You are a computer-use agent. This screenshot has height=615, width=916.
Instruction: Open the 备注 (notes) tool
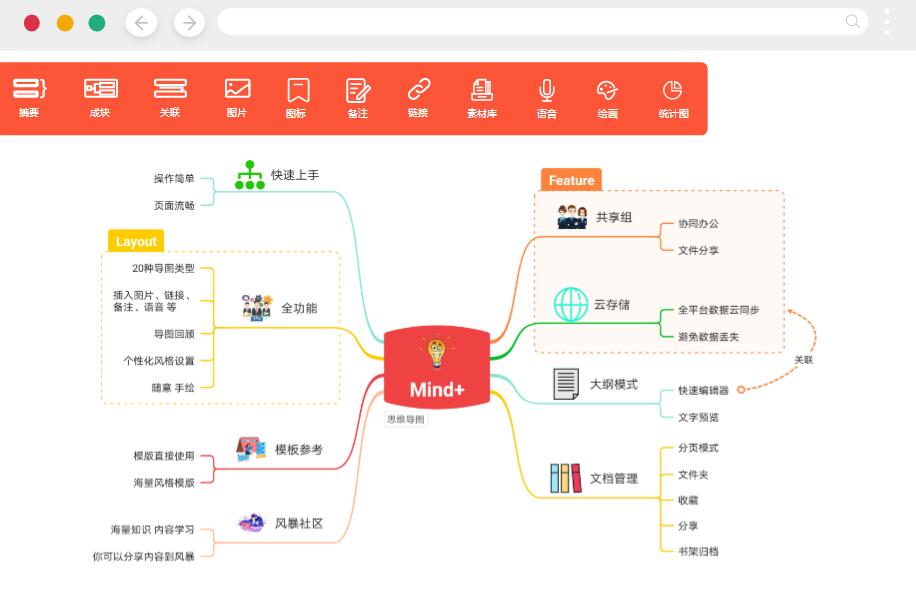357,97
